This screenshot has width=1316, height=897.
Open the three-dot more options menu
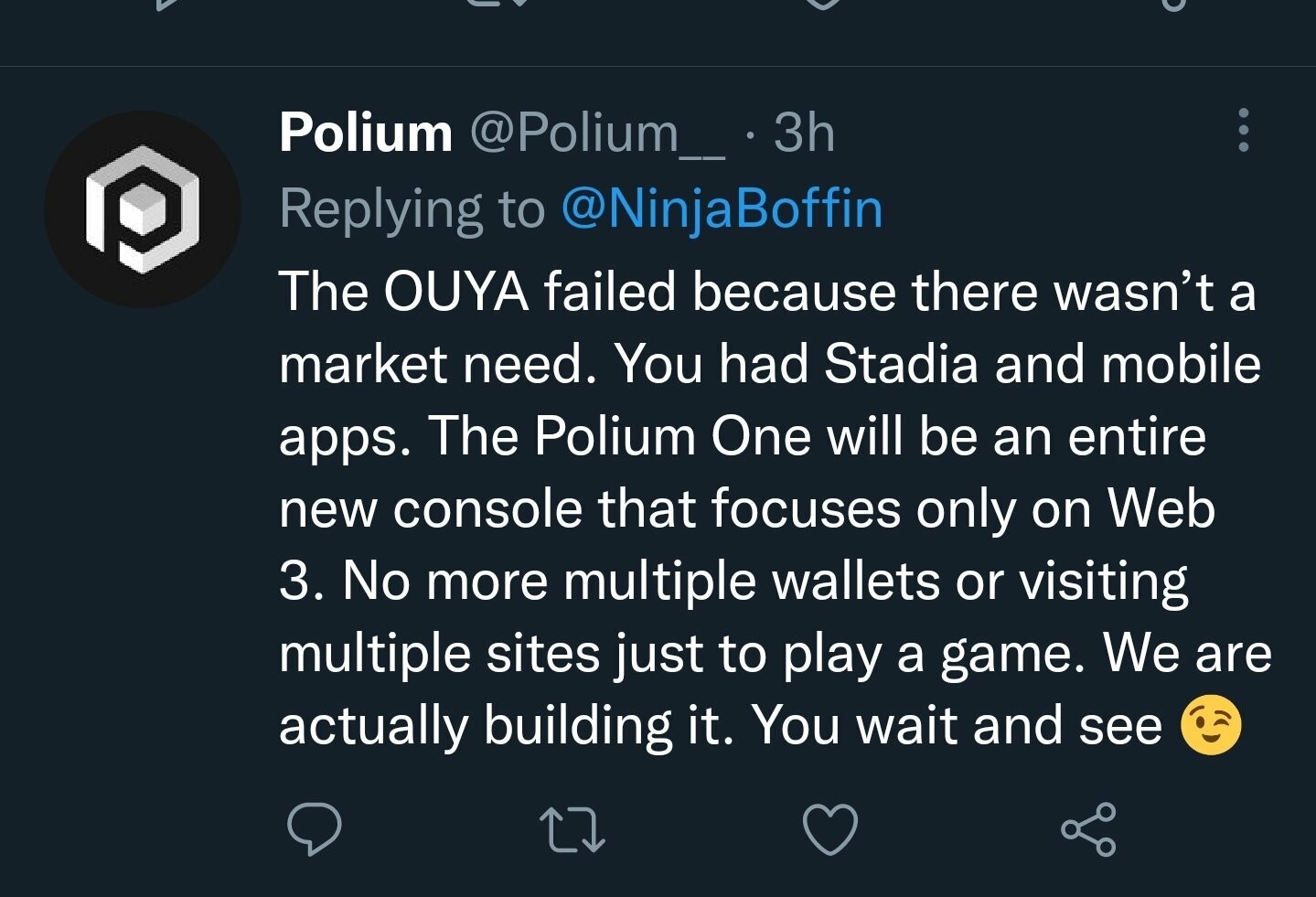(1243, 131)
